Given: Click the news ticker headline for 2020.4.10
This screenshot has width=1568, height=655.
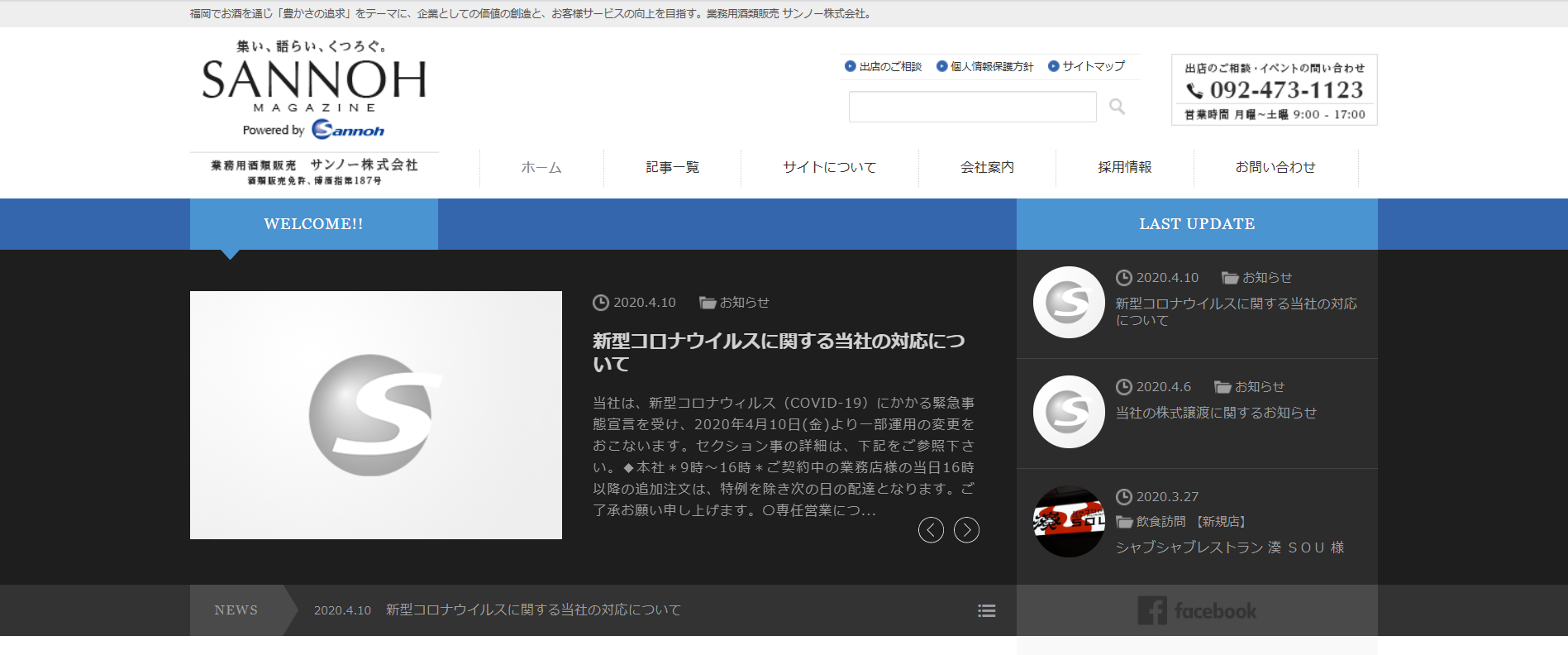Looking at the screenshot, I should (533, 610).
